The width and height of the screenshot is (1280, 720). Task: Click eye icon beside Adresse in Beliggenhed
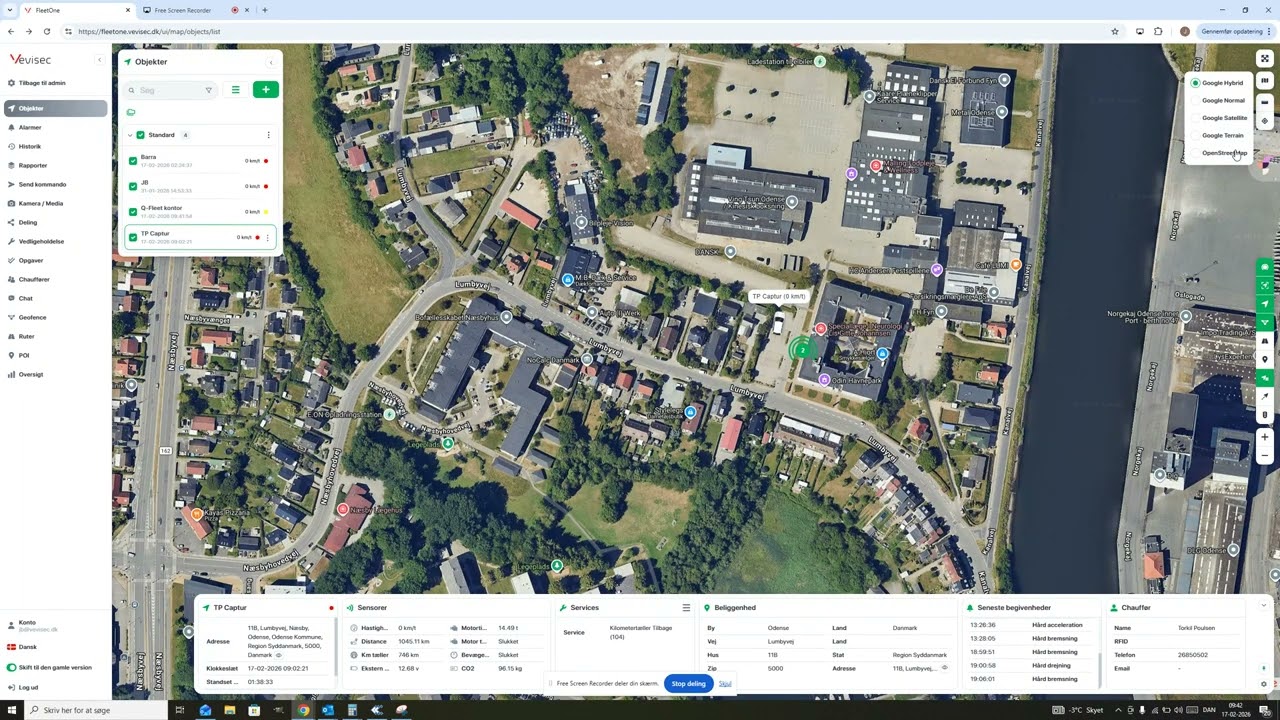[x=945, y=668]
